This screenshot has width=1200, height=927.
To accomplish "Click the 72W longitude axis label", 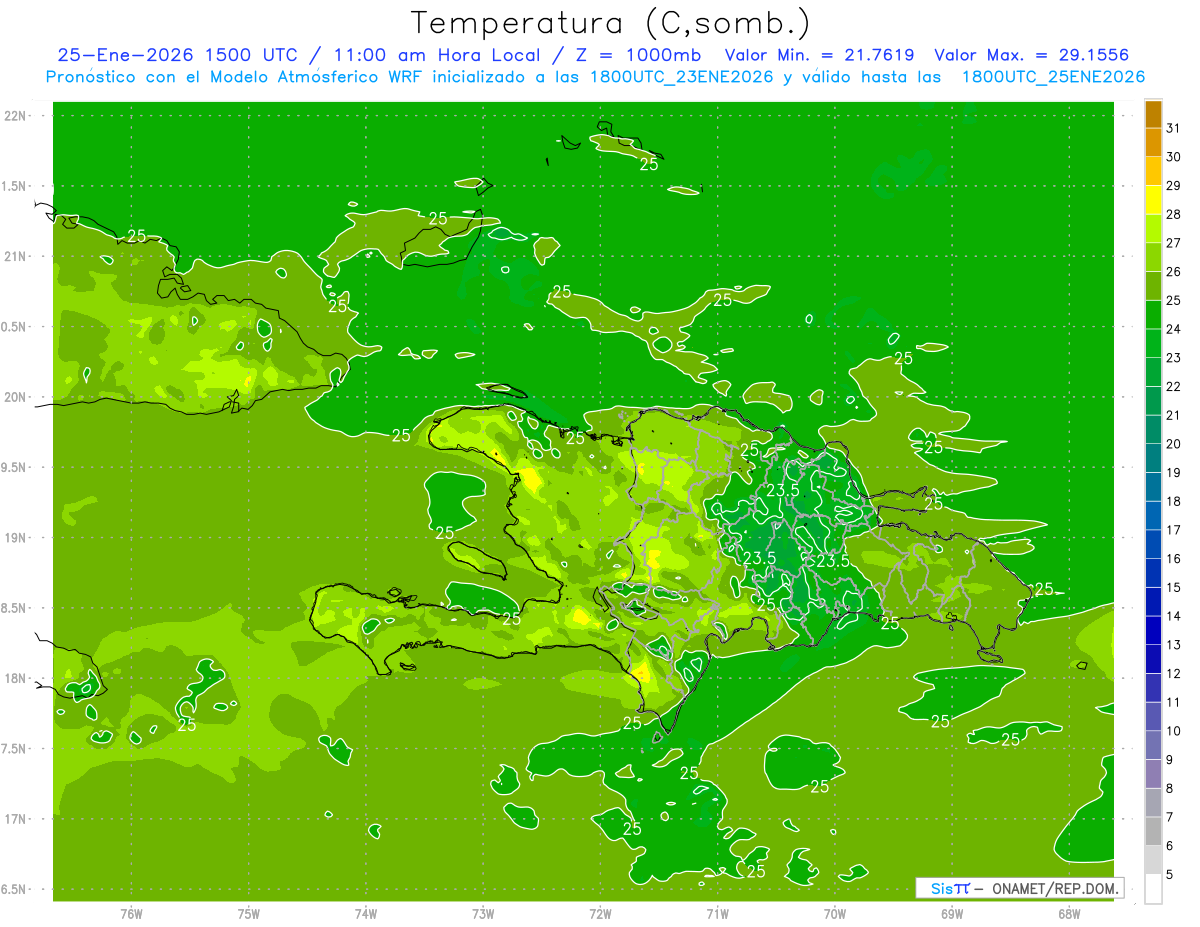I will (x=600, y=914).
